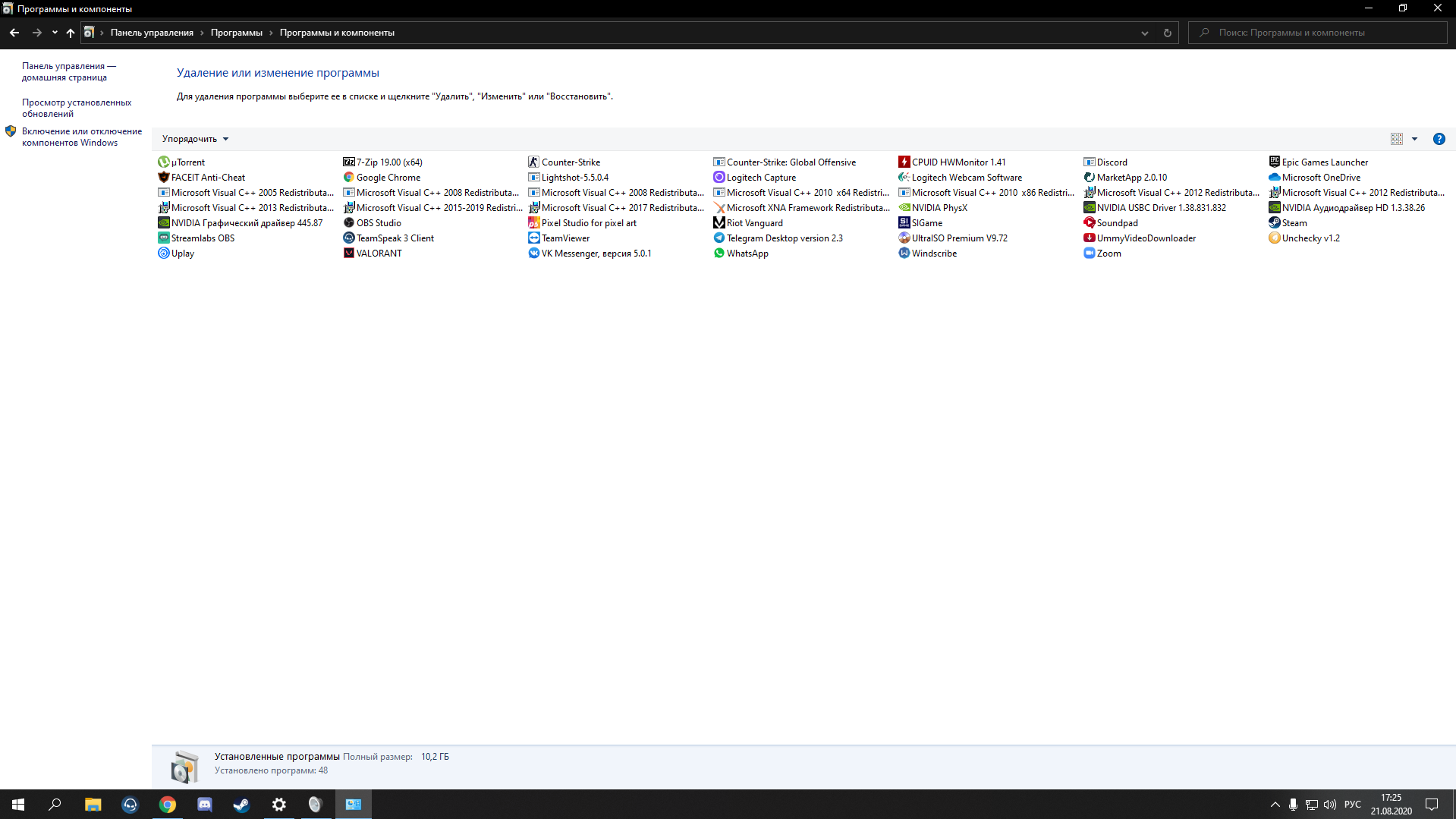Image resolution: width=1456 pixels, height=819 pixels.
Task: Open the notification center icon
Action: click(1432, 805)
